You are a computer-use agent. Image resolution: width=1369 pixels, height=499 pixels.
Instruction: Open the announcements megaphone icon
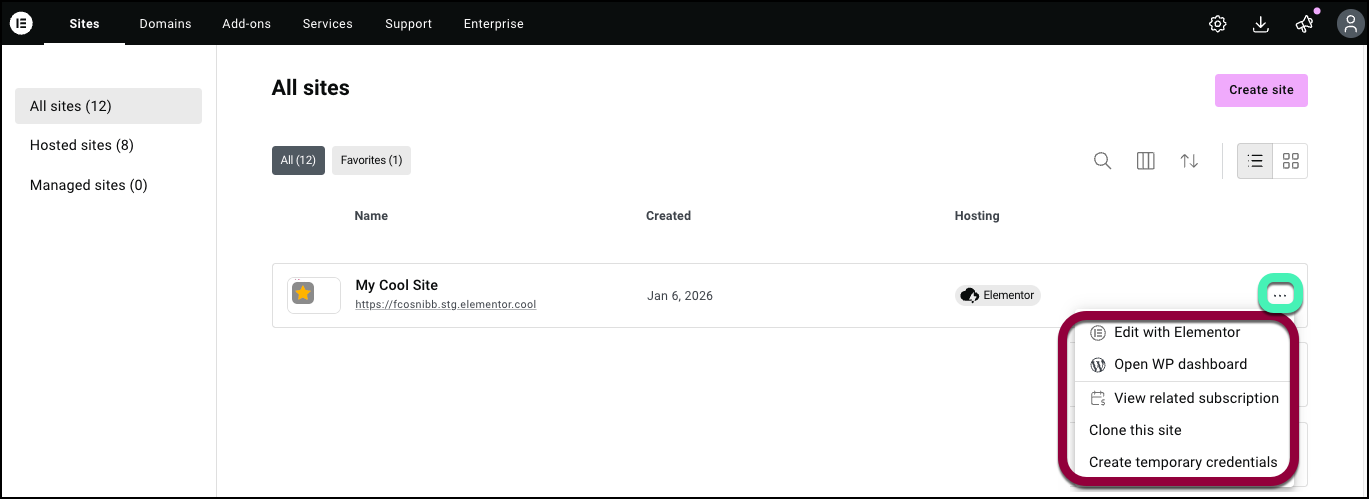point(1304,24)
